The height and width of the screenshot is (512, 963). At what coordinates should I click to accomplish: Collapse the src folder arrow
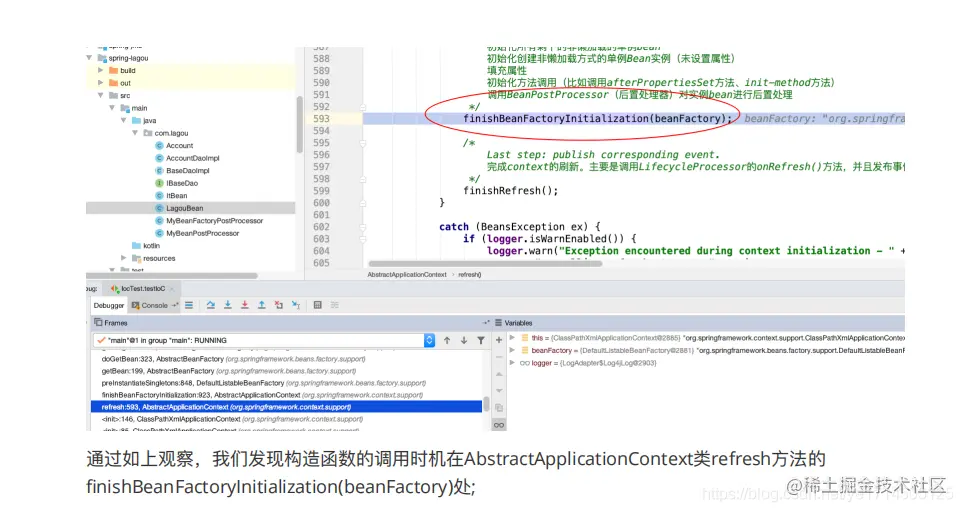tap(101, 95)
